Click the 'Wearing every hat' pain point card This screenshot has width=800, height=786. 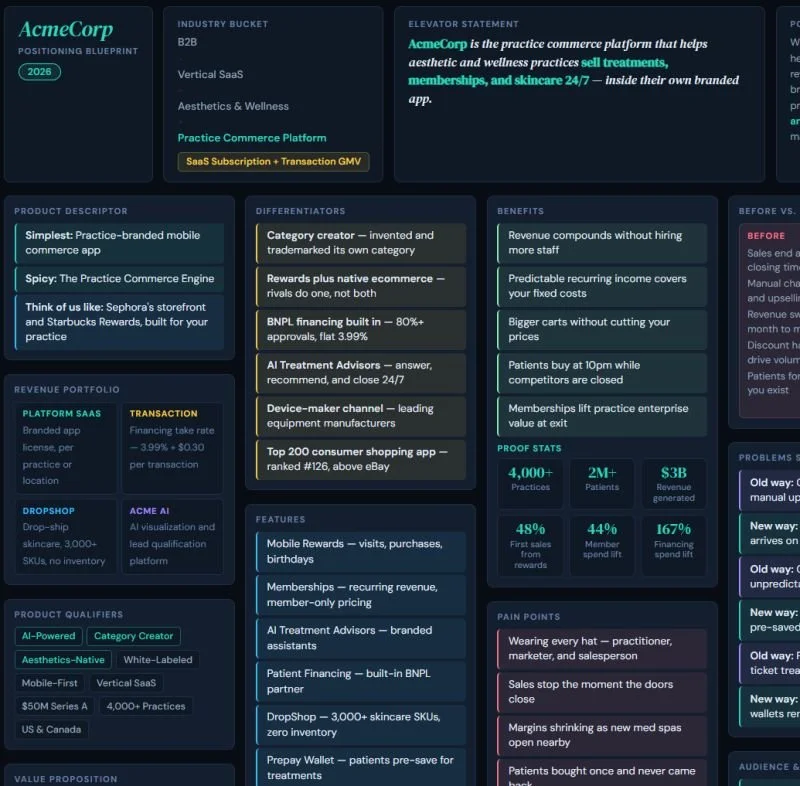pos(602,649)
